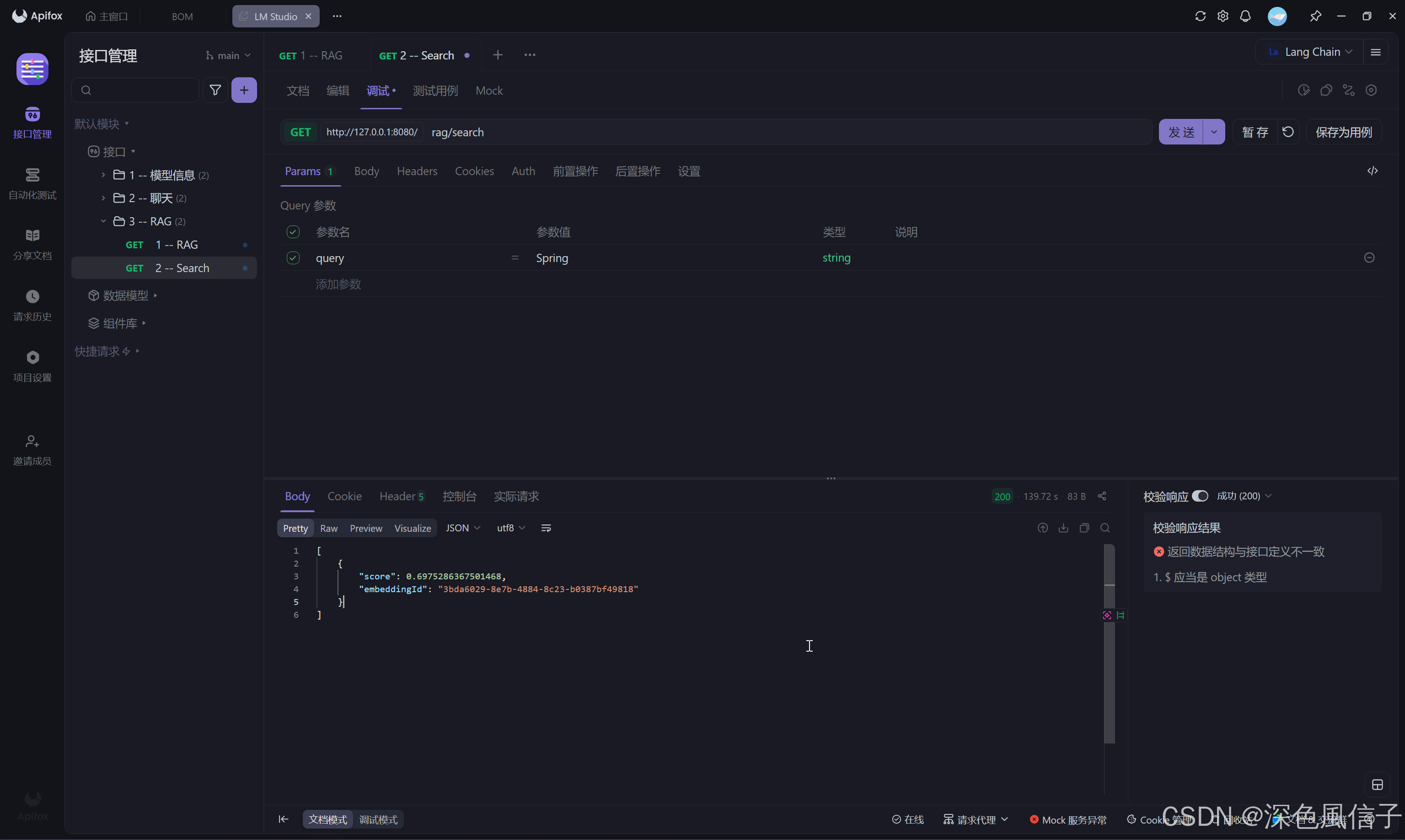
Task: Switch to the Headers request tab
Action: click(417, 171)
